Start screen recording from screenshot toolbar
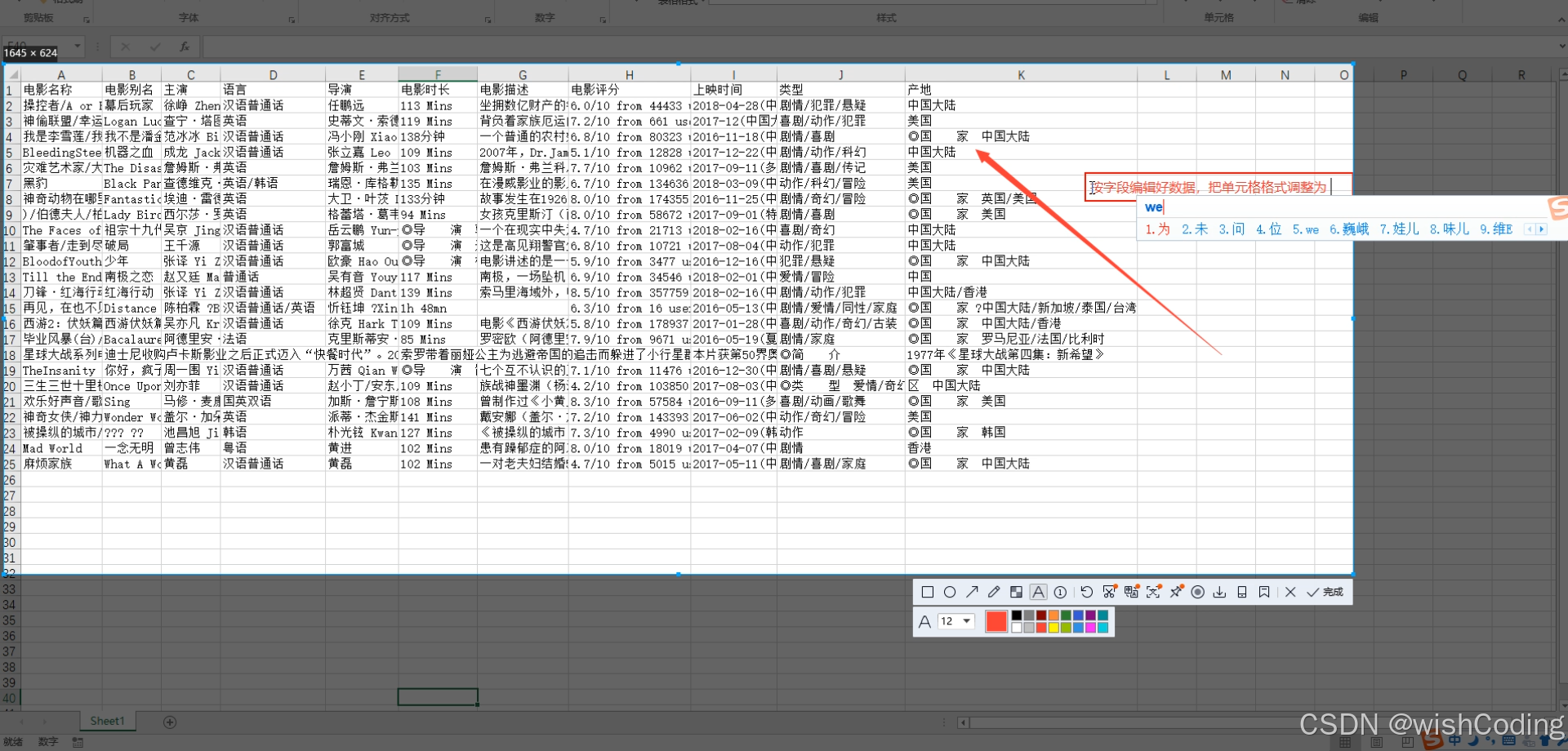The height and width of the screenshot is (751, 1568). [x=1197, y=592]
